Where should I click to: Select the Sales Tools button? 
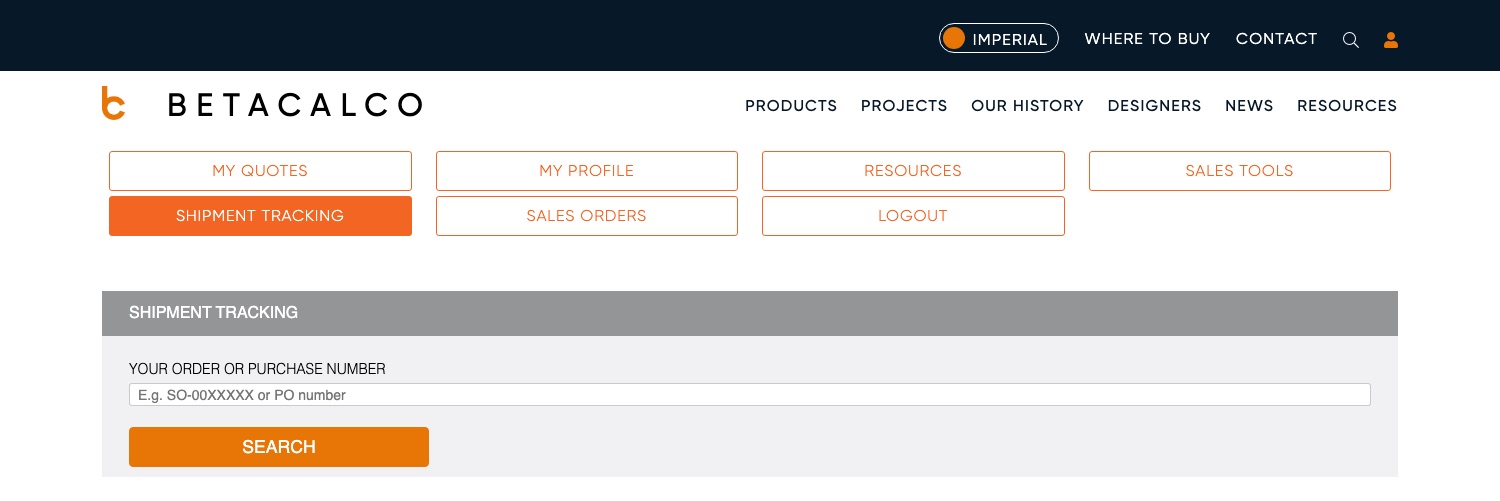pos(1240,171)
